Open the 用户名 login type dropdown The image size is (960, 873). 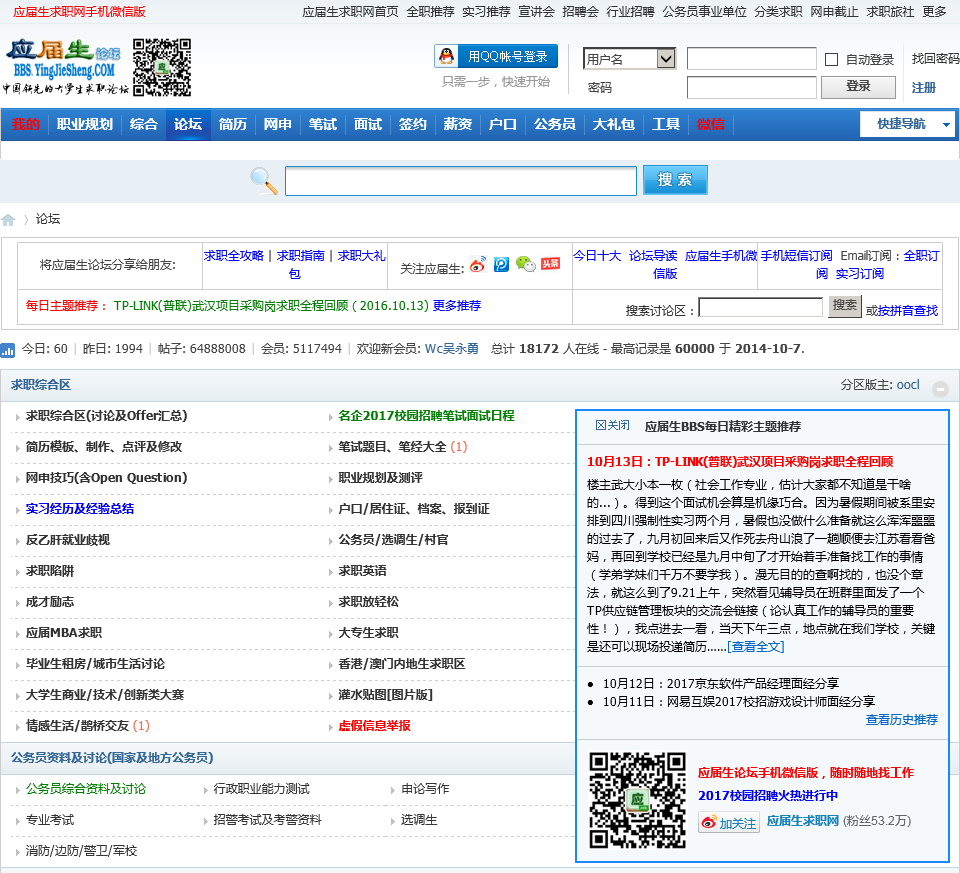[630, 59]
